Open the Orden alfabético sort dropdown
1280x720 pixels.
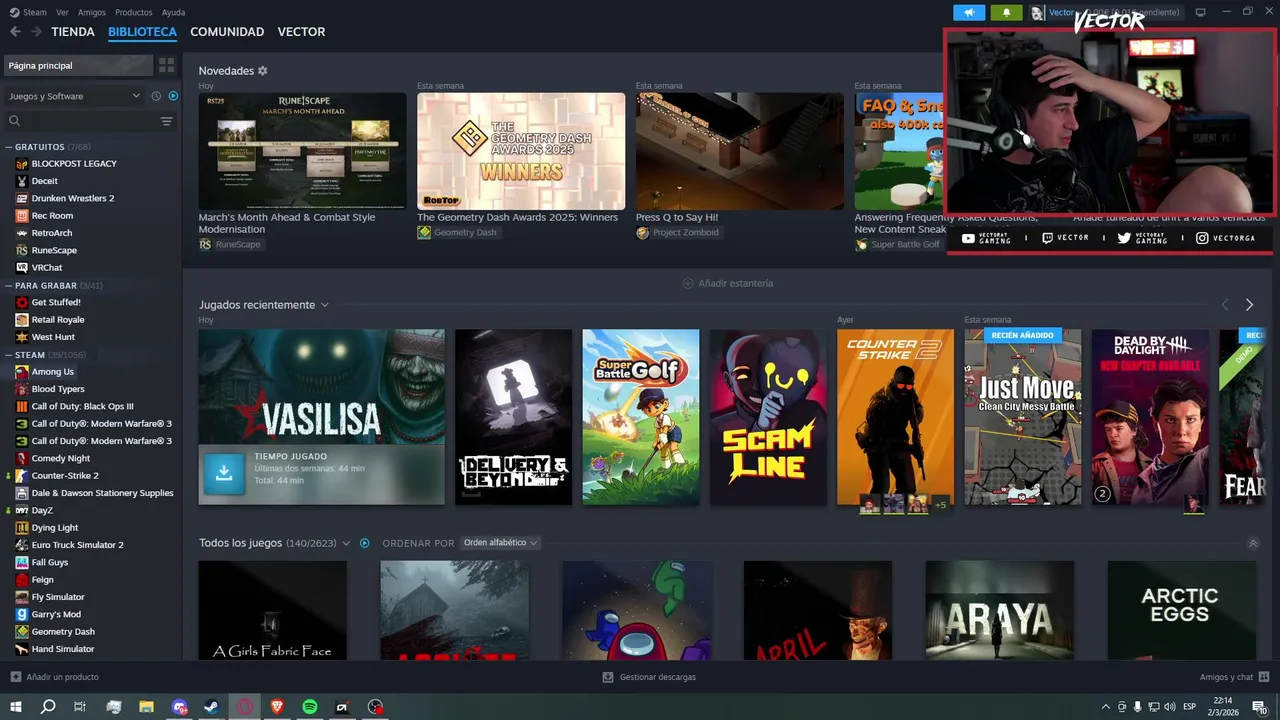pos(500,543)
